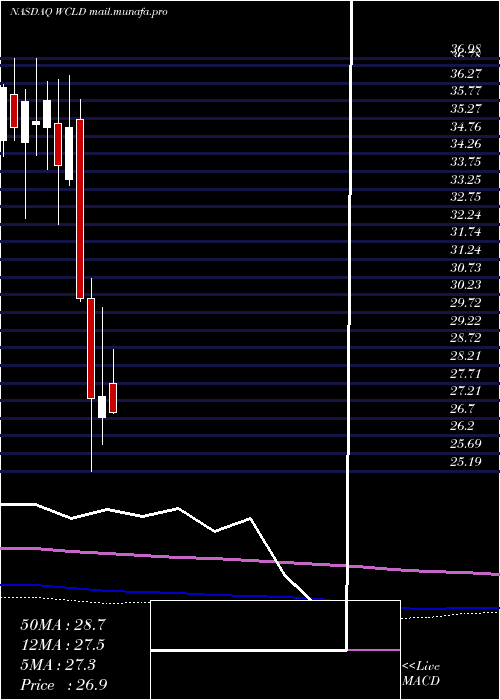
Task: Click the 34.26 price axis label
Action: coord(467,144)
